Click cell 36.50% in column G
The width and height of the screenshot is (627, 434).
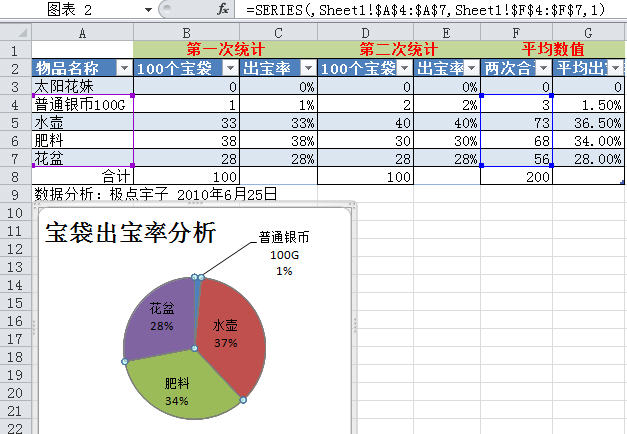(x=589, y=122)
